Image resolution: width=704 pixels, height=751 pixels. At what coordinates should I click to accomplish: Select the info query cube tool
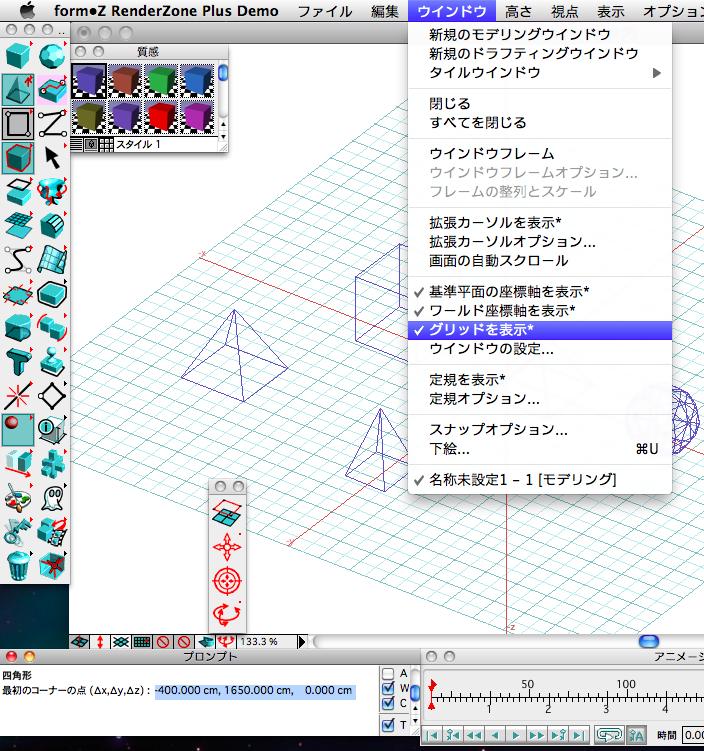point(52,430)
